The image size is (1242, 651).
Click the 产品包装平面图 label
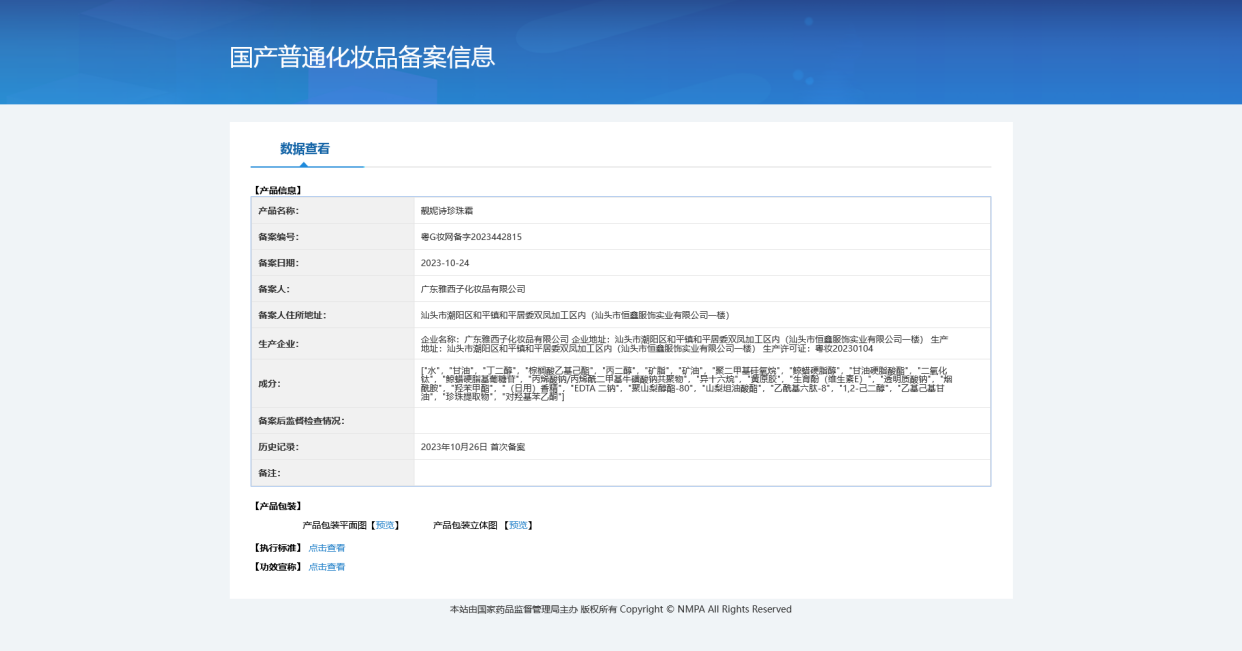pyautogui.click(x=335, y=525)
